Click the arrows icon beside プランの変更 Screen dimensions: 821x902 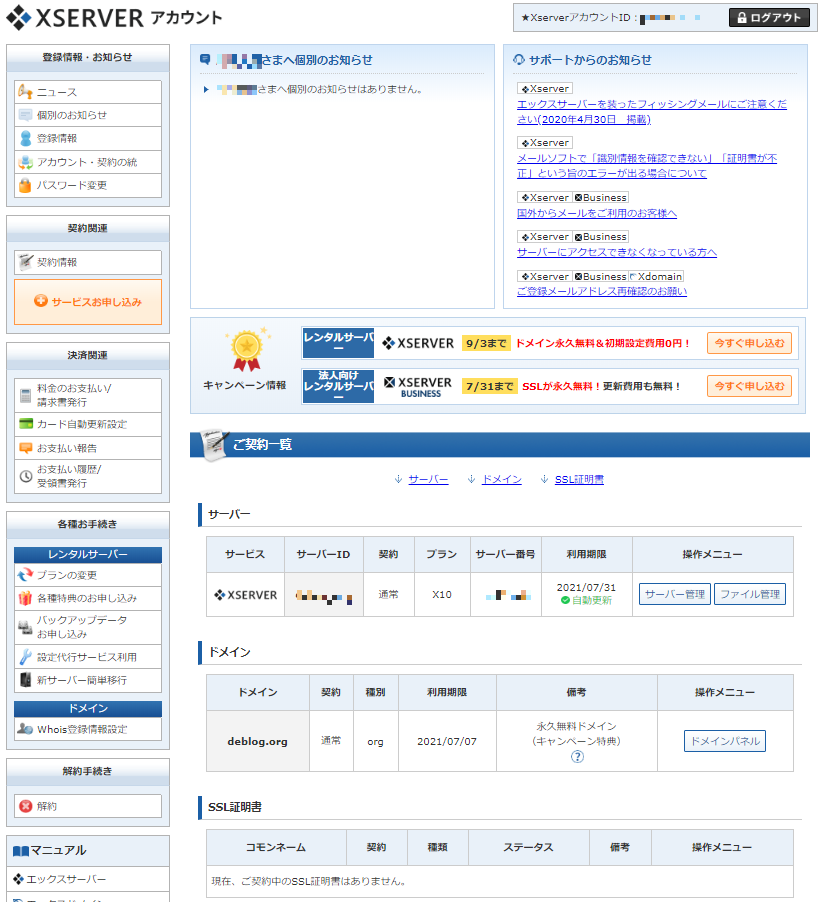(25, 575)
